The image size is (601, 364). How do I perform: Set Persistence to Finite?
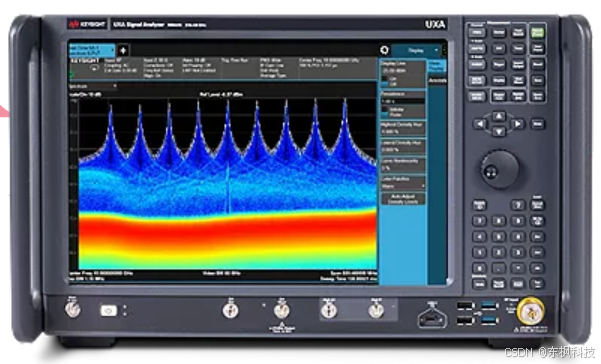(392, 114)
